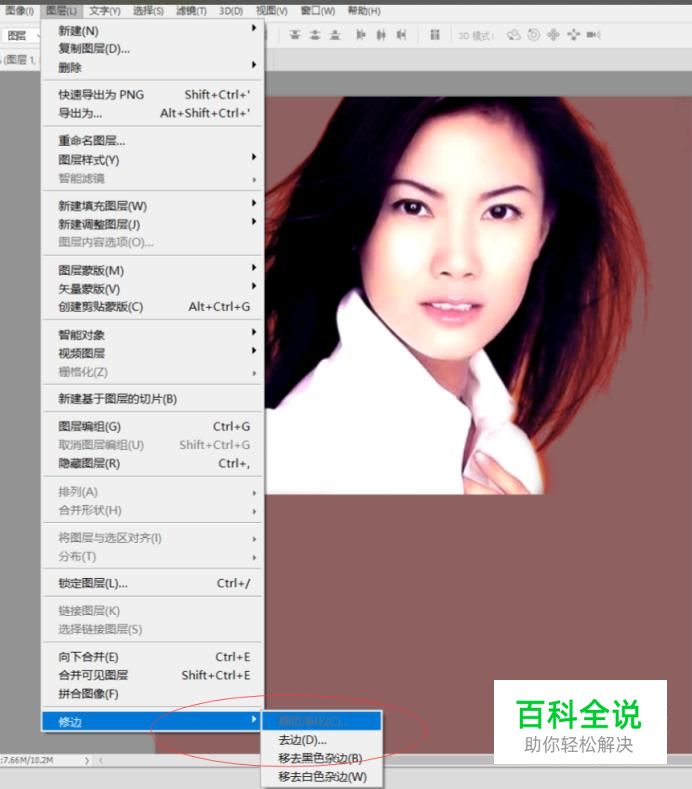Select 3D pan object icon
The width and height of the screenshot is (692, 789).
[554, 35]
